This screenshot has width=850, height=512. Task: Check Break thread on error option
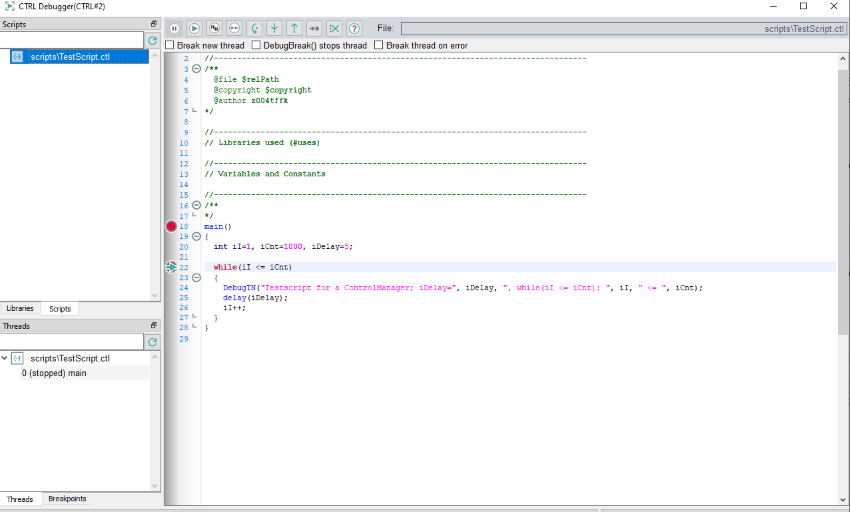coord(378,45)
